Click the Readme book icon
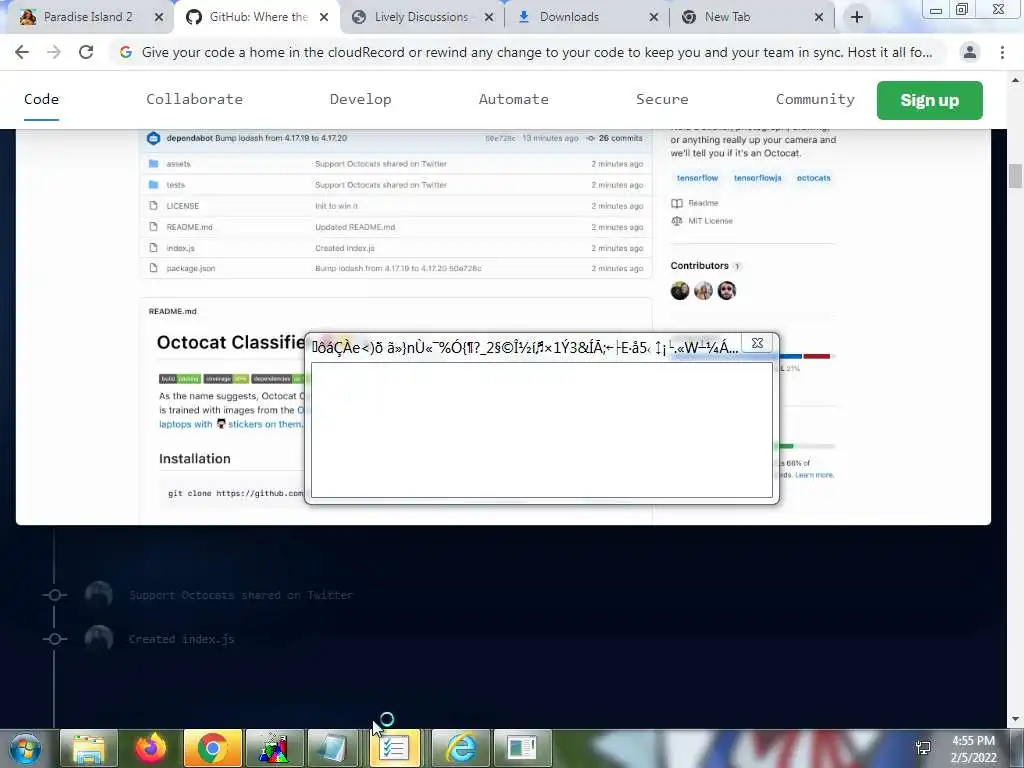This screenshot has height=768, width=1024. [x=677, y=203]
